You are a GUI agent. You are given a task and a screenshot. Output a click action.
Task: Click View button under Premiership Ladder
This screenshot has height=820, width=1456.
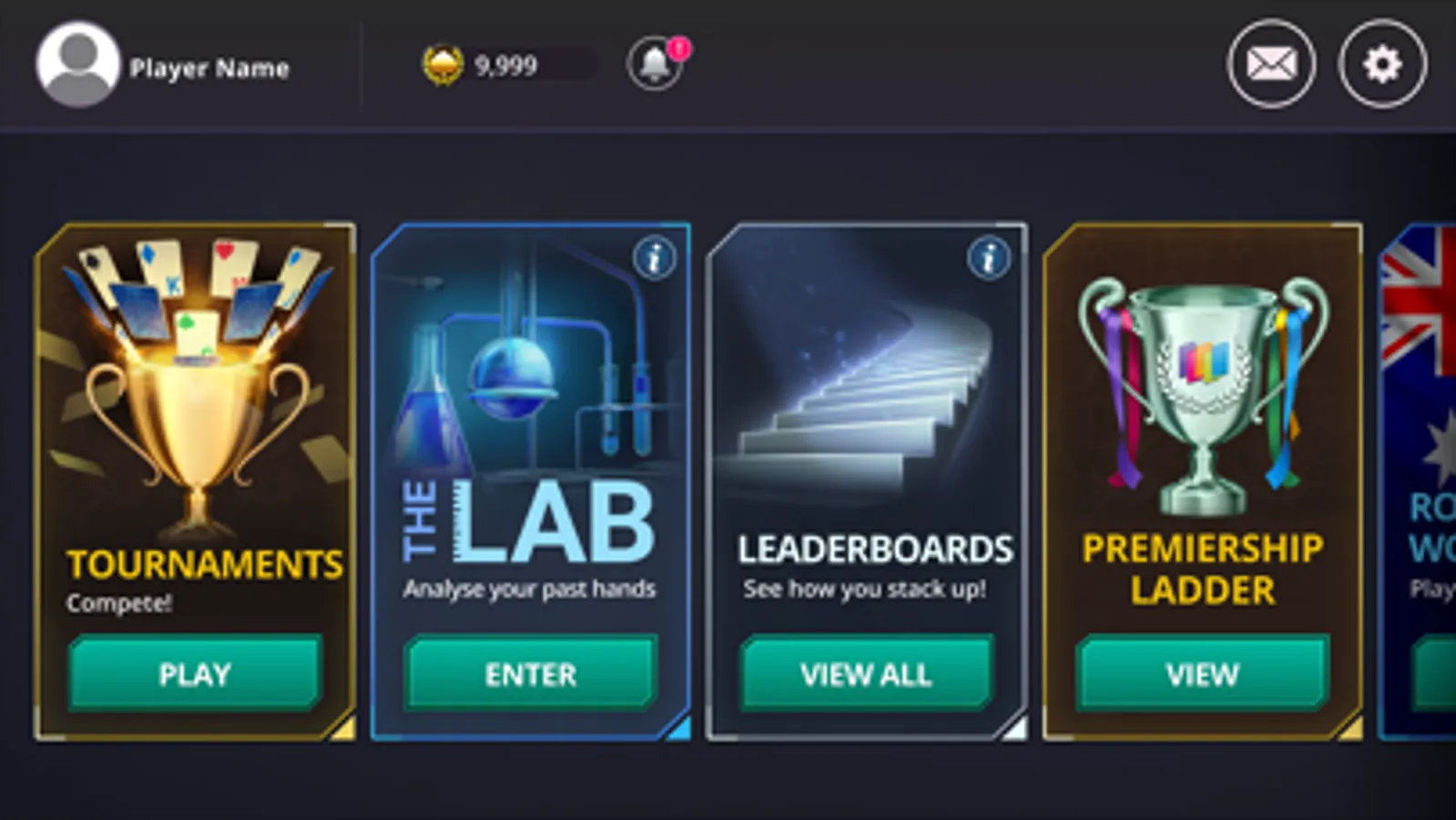pos(1202,674)
